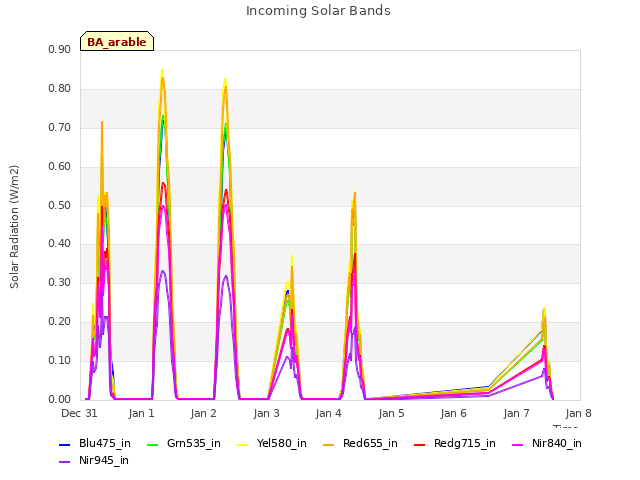Click the Jan 2 yellow peak near 0.83

click(x=225, y=79)
